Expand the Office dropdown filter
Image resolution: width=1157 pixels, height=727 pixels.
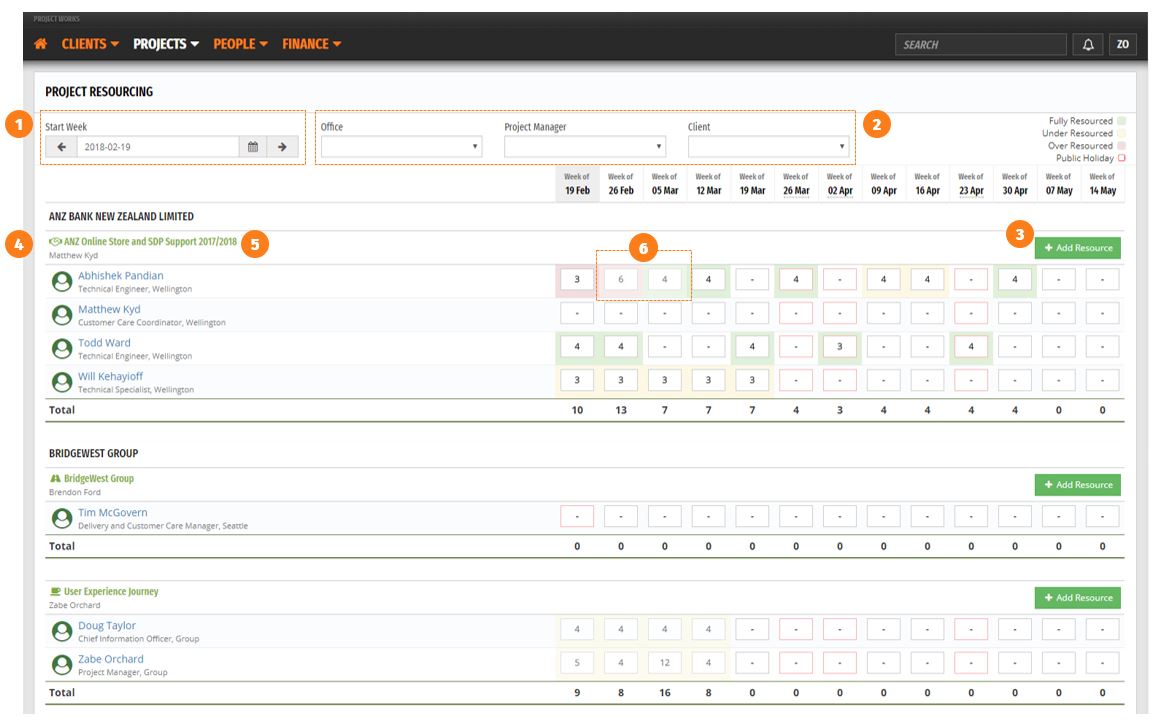tap(401, 146)
